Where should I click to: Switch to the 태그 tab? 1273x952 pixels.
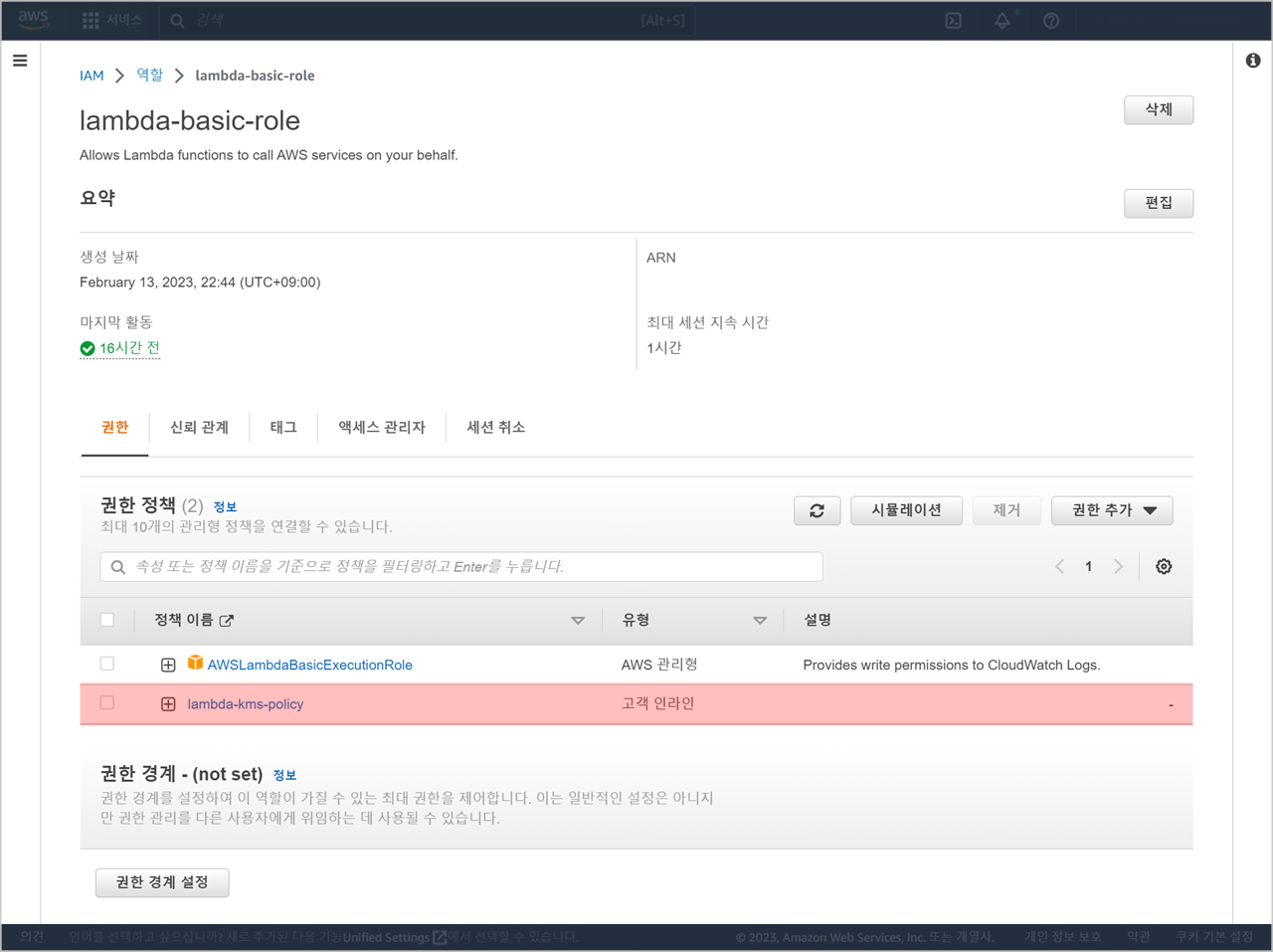[x=283, y=427]
